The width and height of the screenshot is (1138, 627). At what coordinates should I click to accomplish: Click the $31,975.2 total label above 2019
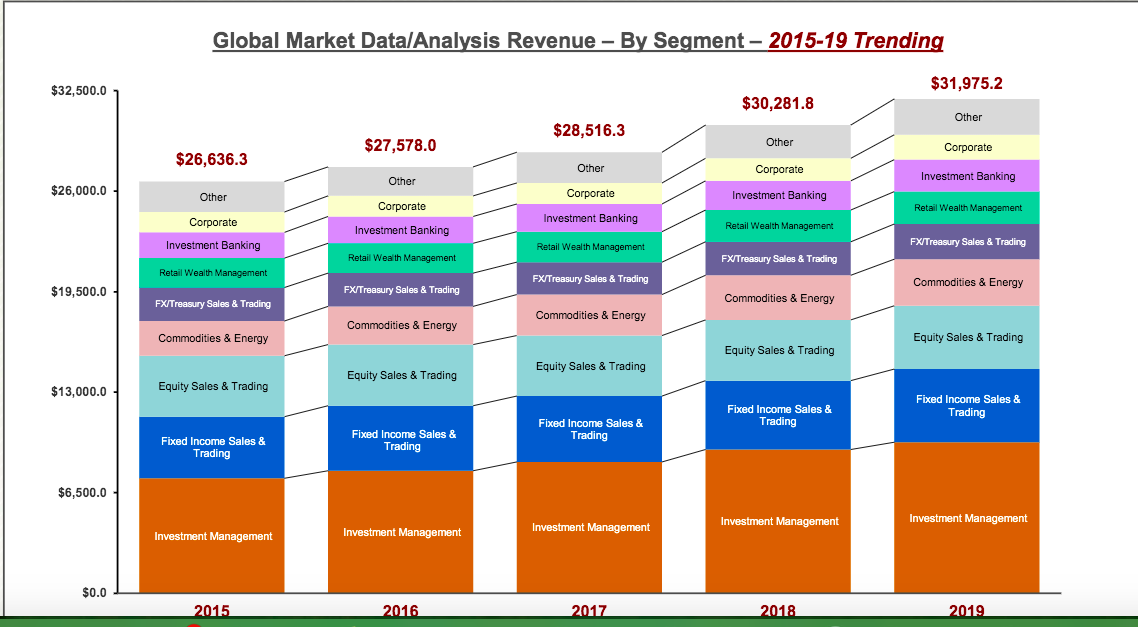tap(967, 83)
